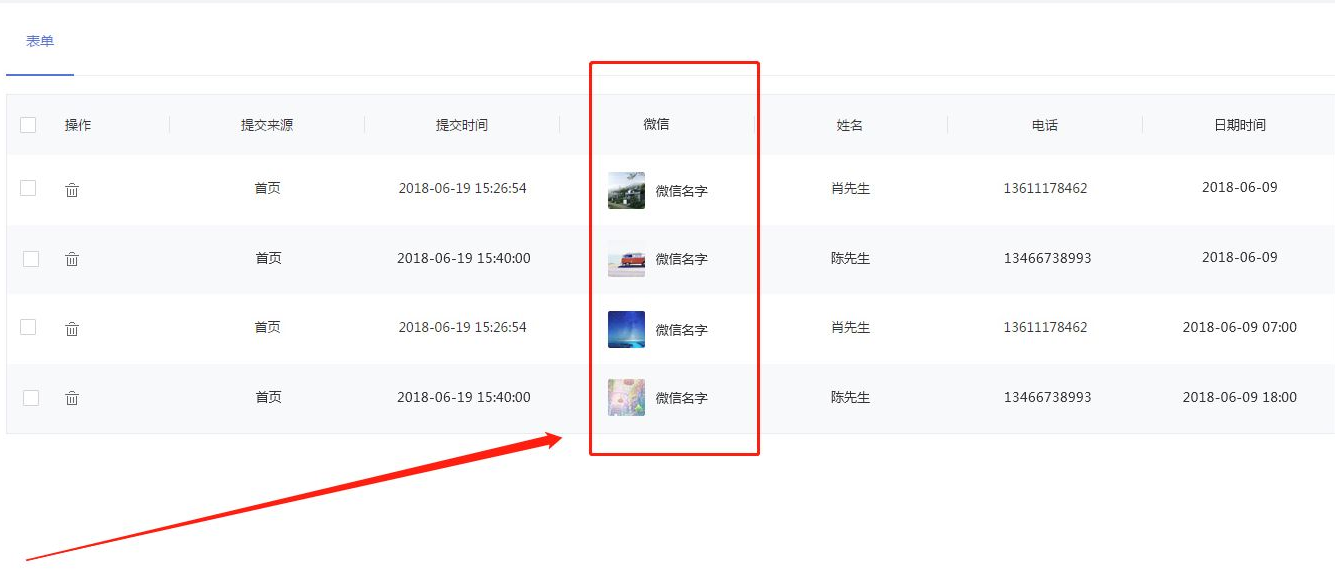This screenshot has height=577, width=1335.
Task: Open the red car WeChat avatar
Action: coord(626,259)
